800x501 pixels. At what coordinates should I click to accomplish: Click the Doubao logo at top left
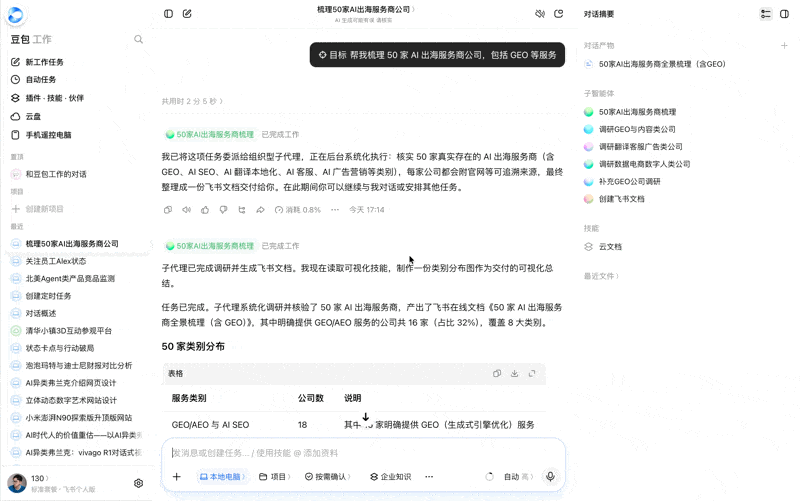pos(15,15)
